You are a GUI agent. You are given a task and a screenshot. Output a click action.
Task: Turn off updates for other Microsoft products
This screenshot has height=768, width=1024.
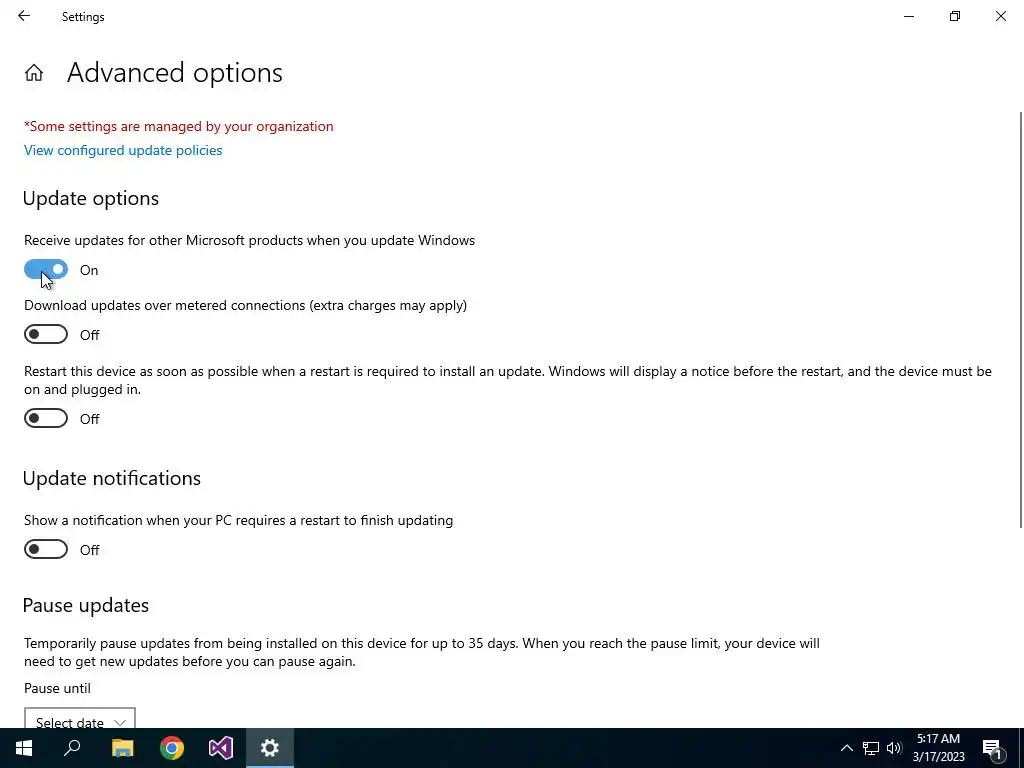tap(46, 269)
